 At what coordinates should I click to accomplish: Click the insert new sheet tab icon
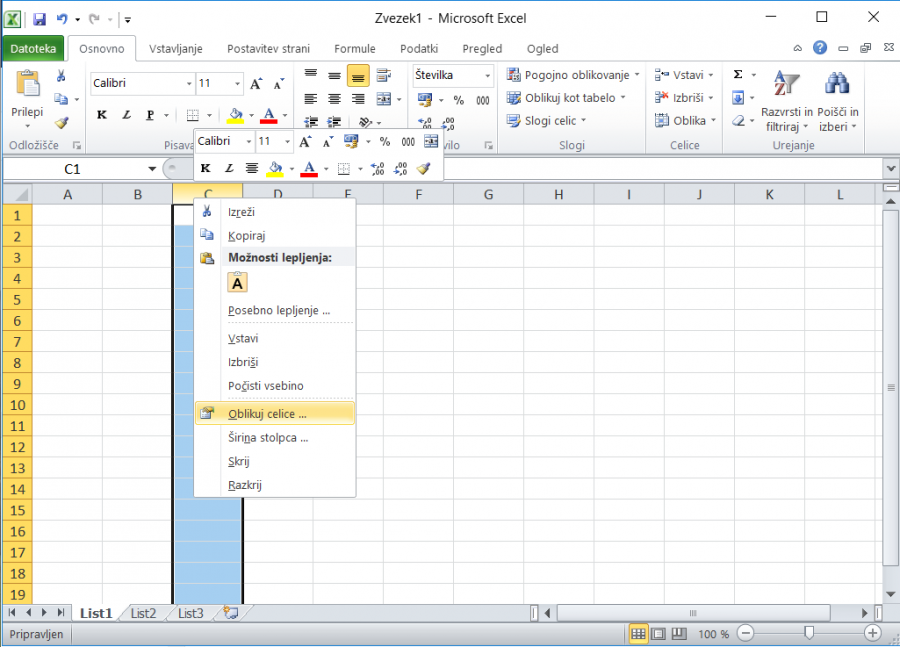(x=231, y=613)
